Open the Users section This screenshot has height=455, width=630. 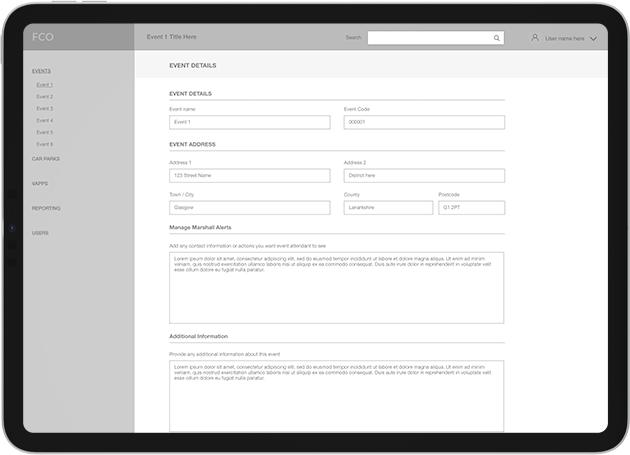(40, 233)
